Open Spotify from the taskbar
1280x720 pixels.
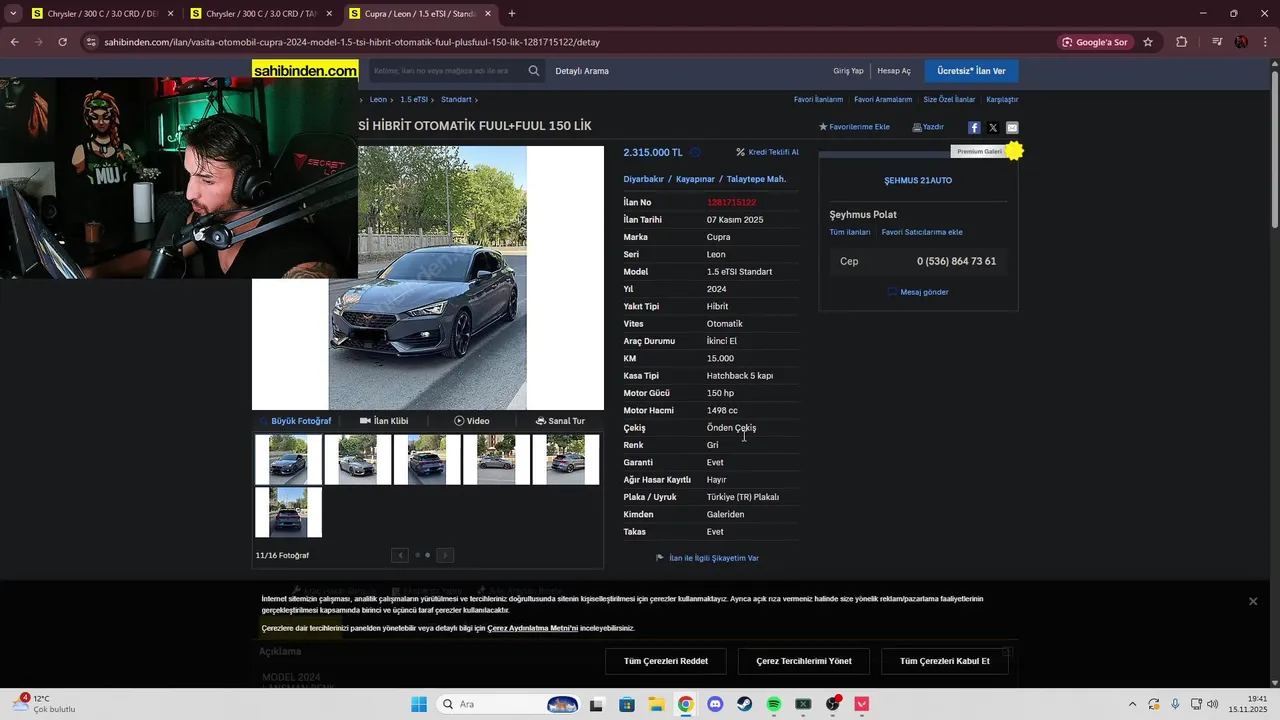click(x=774, y=704)
